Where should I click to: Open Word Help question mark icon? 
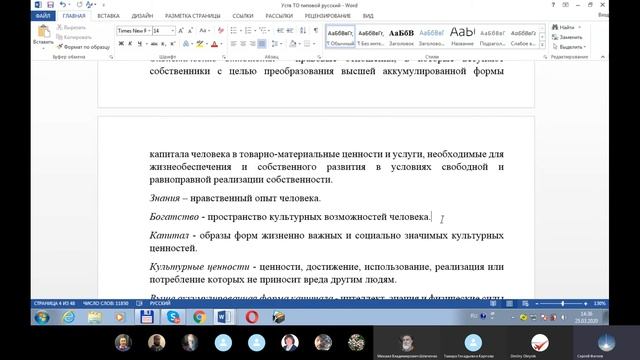(553, 5)
